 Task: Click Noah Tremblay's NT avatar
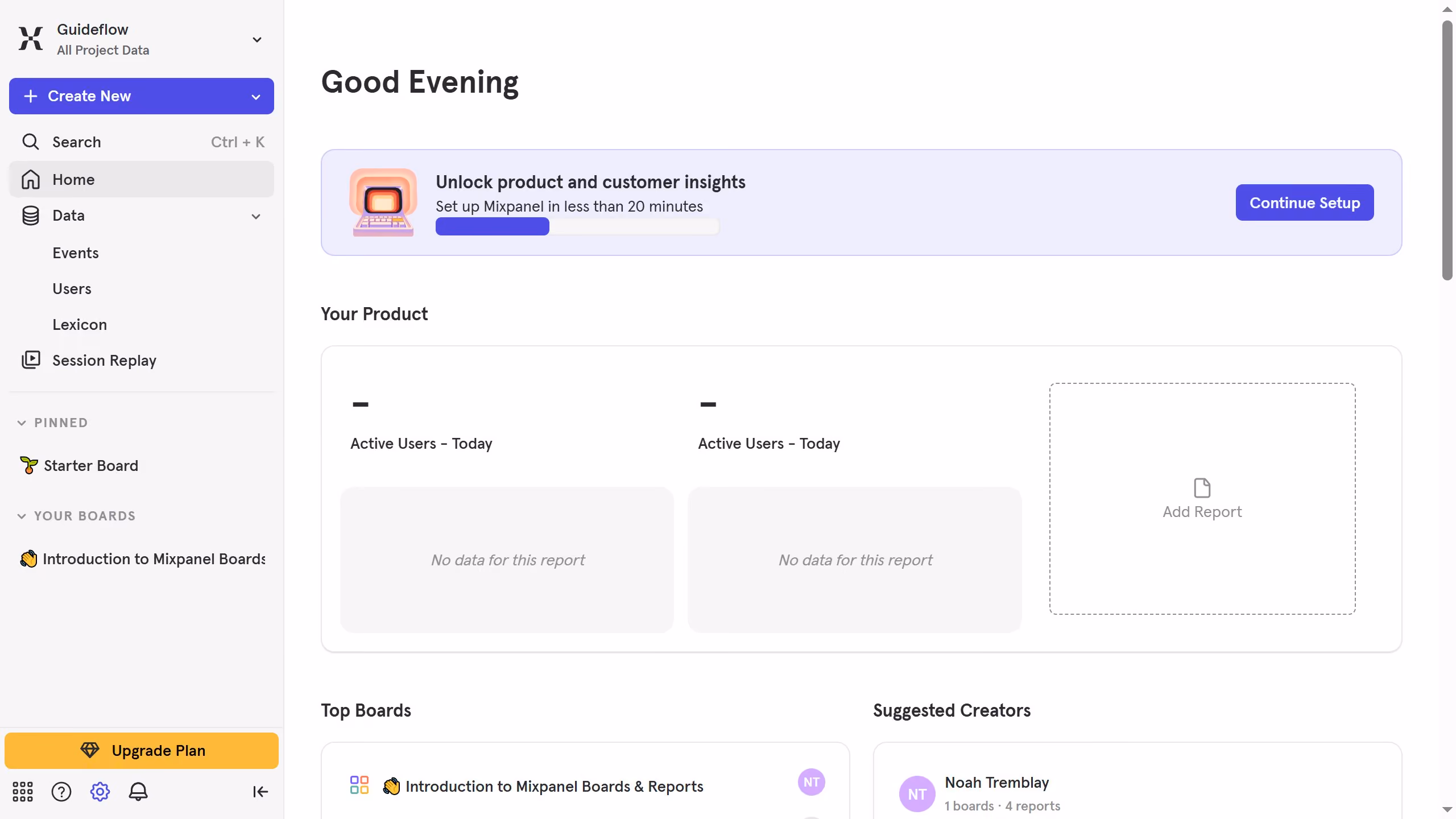917,794
